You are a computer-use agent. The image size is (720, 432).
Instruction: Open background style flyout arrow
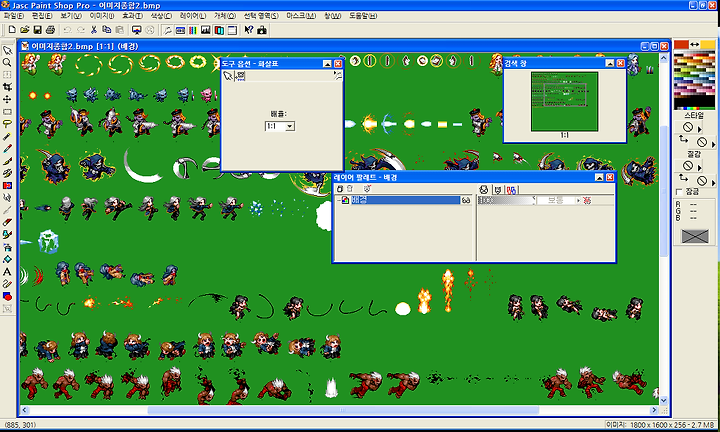[713, 144]
